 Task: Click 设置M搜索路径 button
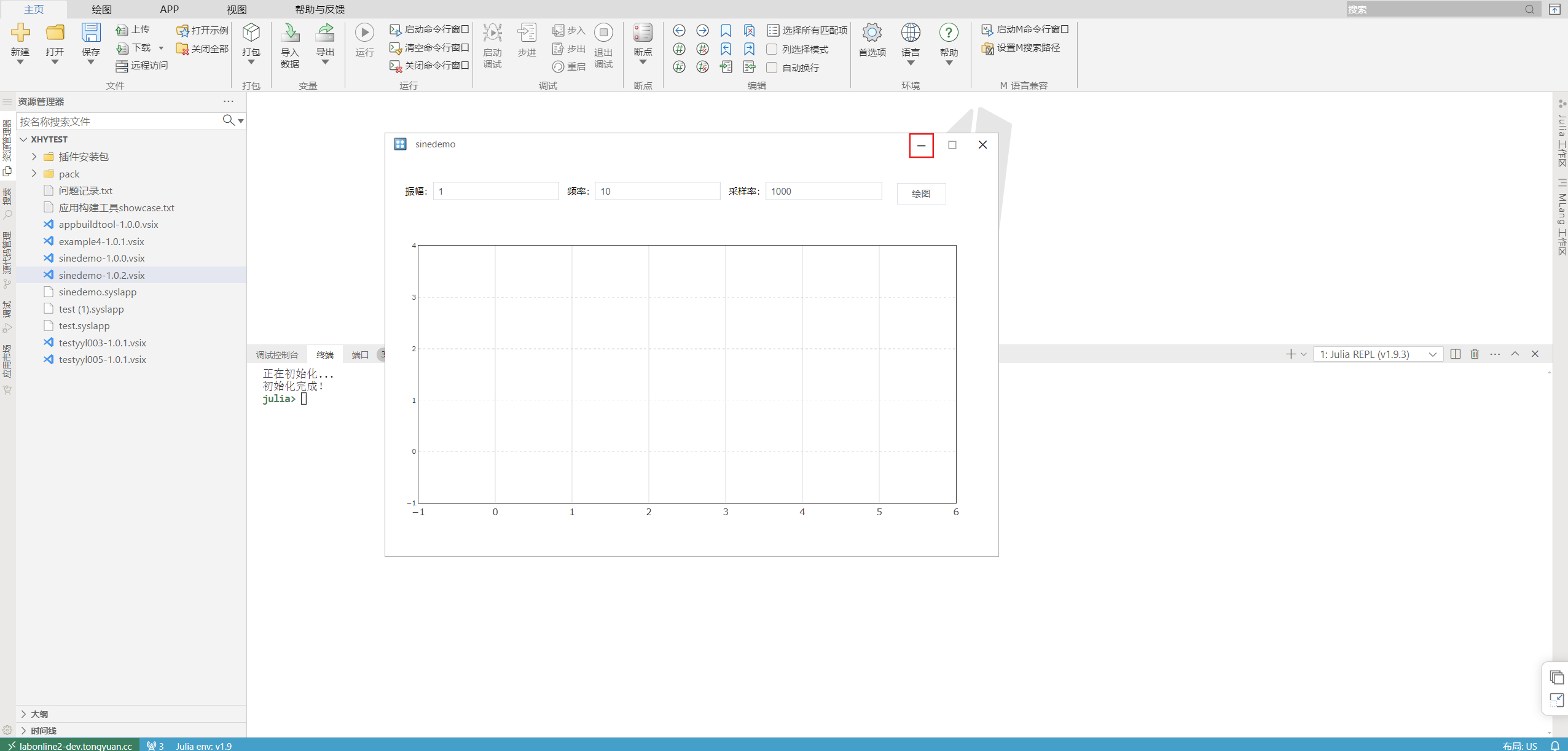[x=1021, y=48]
